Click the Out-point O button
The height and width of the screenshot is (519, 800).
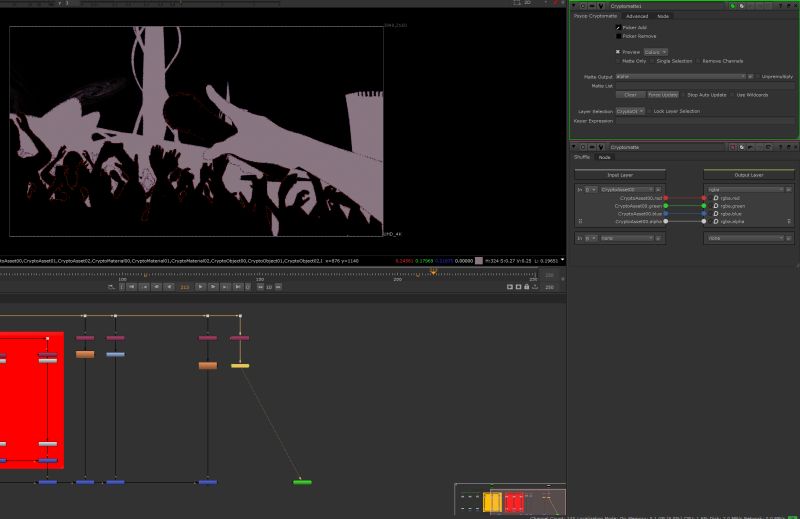click(247, 287)
